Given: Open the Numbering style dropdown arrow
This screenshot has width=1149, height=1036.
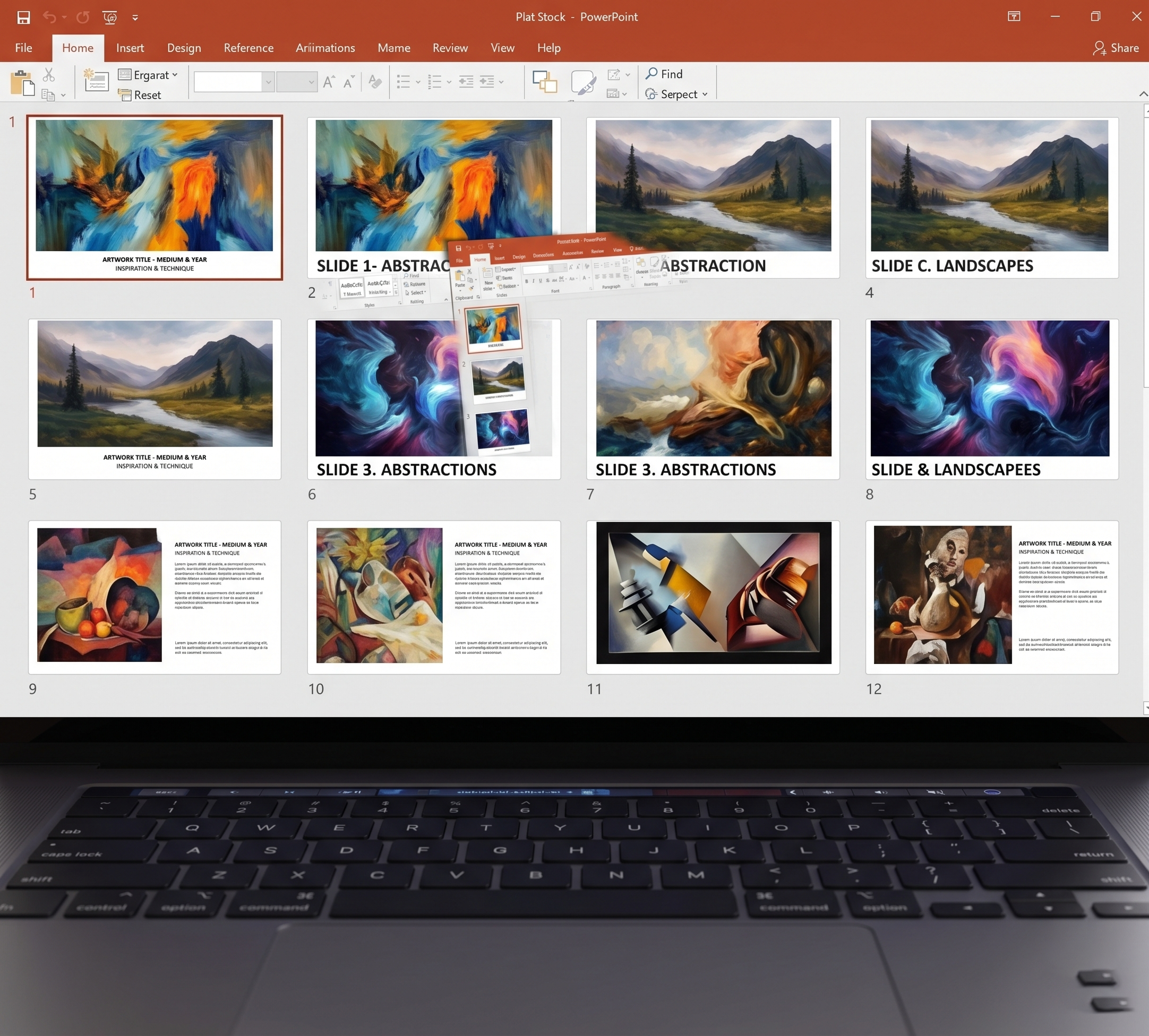Looking at the screenshot, I should 449,83.
